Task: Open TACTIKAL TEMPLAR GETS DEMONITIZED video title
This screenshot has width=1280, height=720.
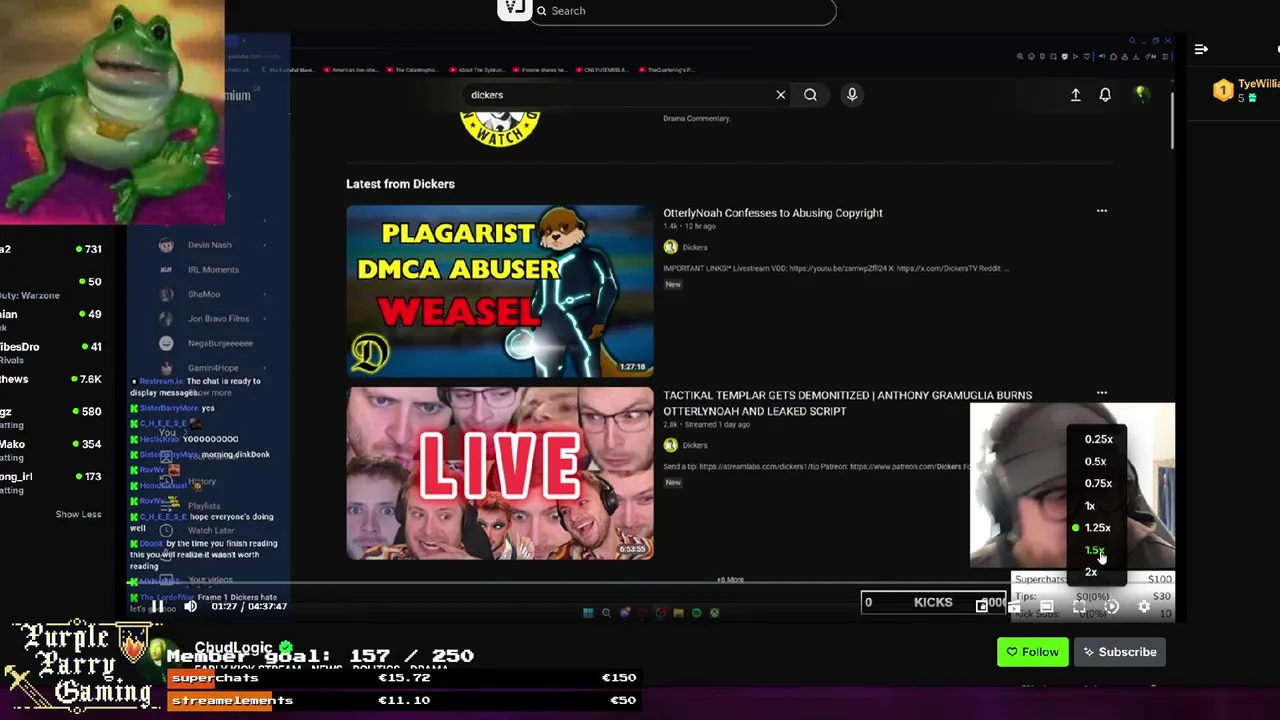Action: click(848, 403)
